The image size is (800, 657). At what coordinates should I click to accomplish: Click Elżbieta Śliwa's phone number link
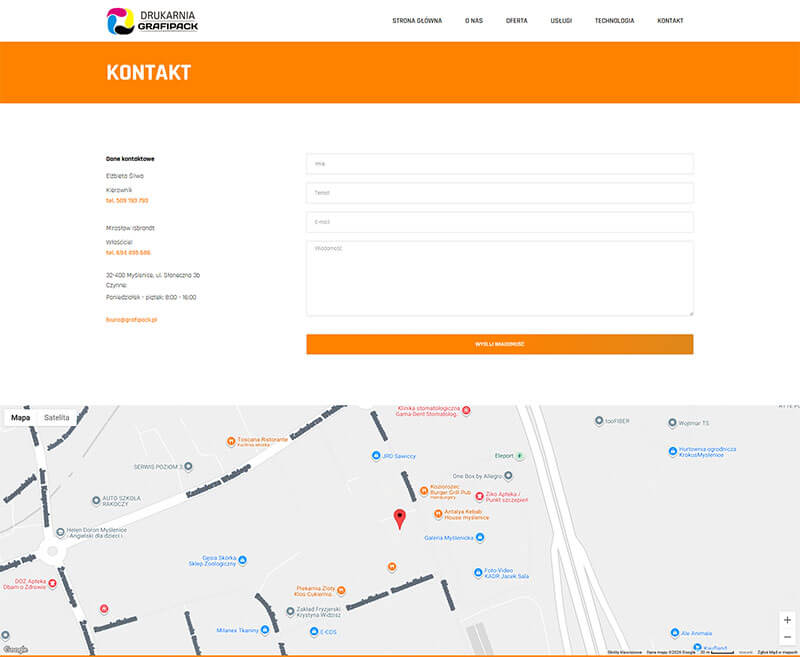pos(129,200)
